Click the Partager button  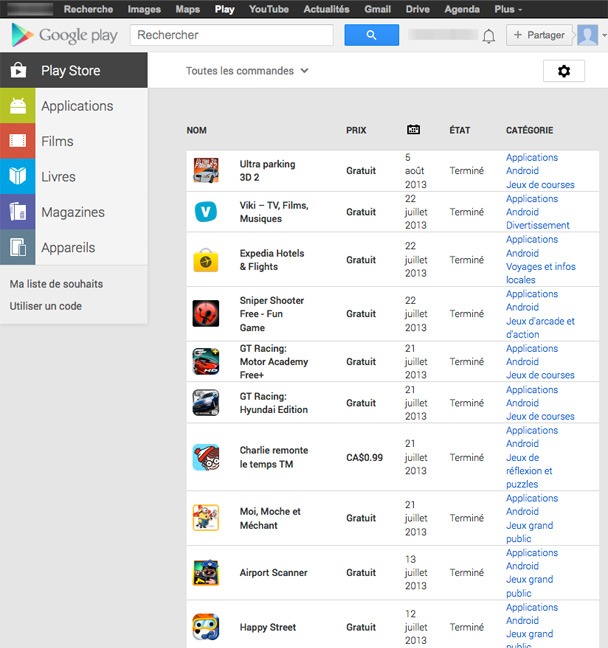pos(539,35)
